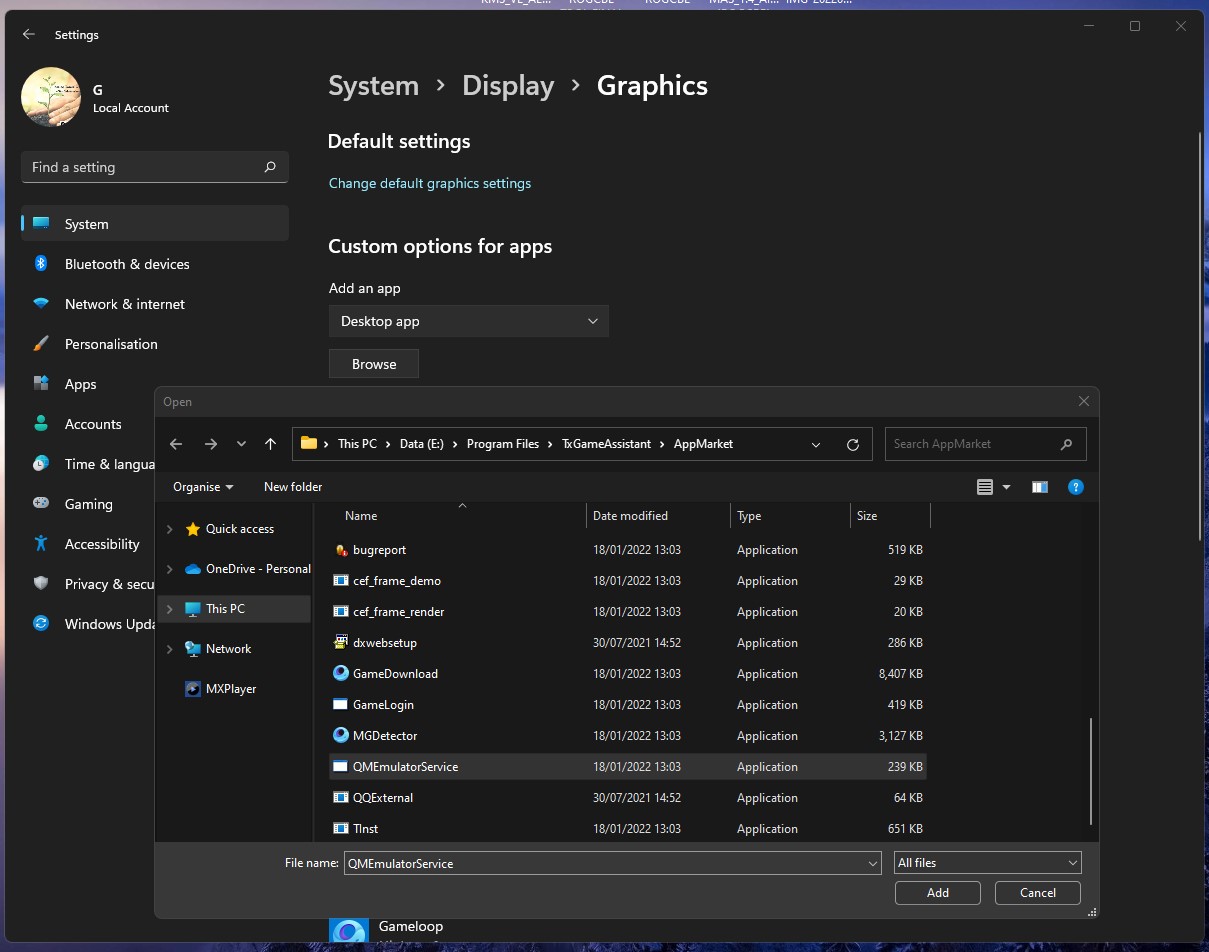Open Change default graphics settings link
This screenshot has height=952, width=1209.
coord(430,183)
